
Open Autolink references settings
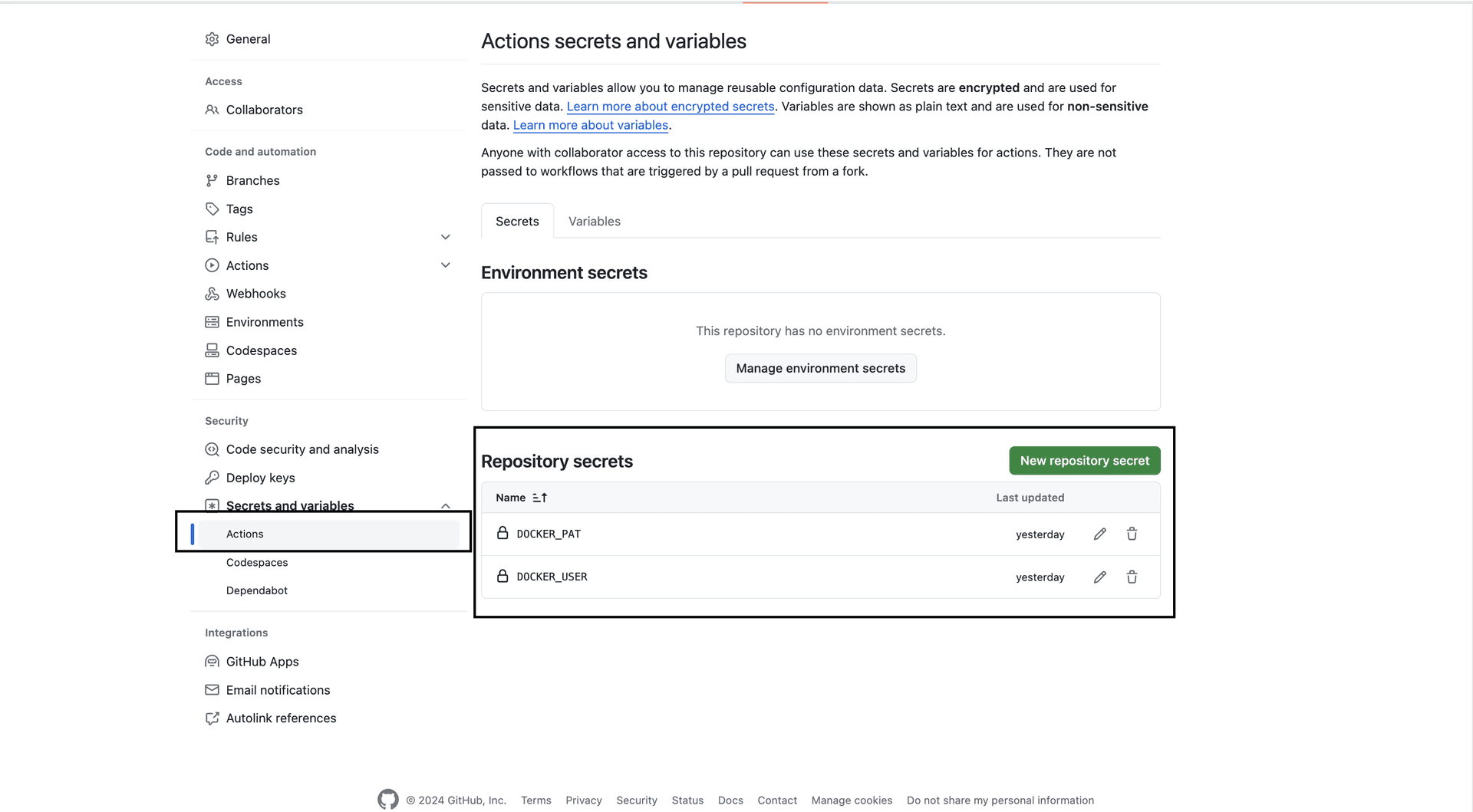tap(281, 718)
